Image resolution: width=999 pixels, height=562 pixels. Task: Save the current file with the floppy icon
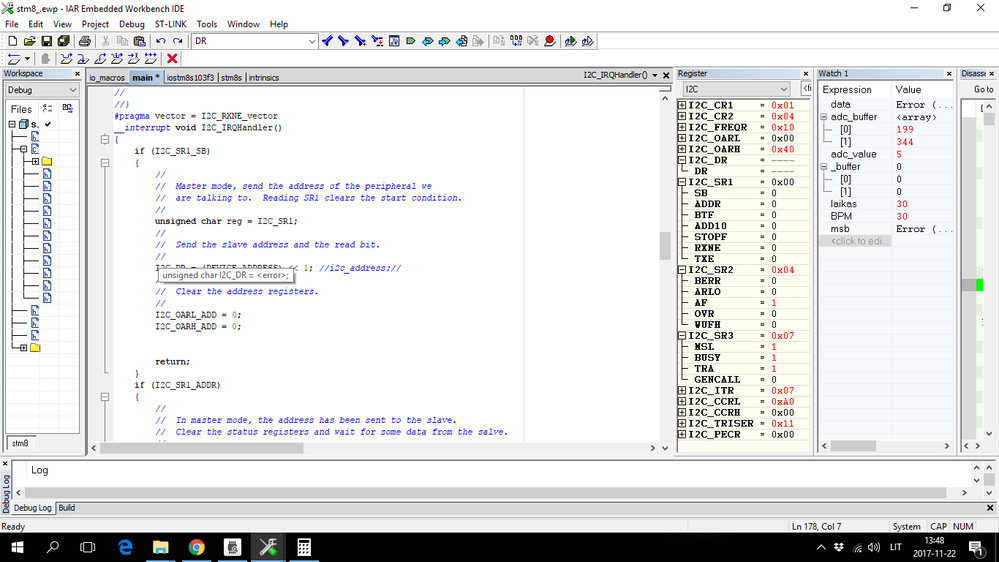tap(47, 41)
